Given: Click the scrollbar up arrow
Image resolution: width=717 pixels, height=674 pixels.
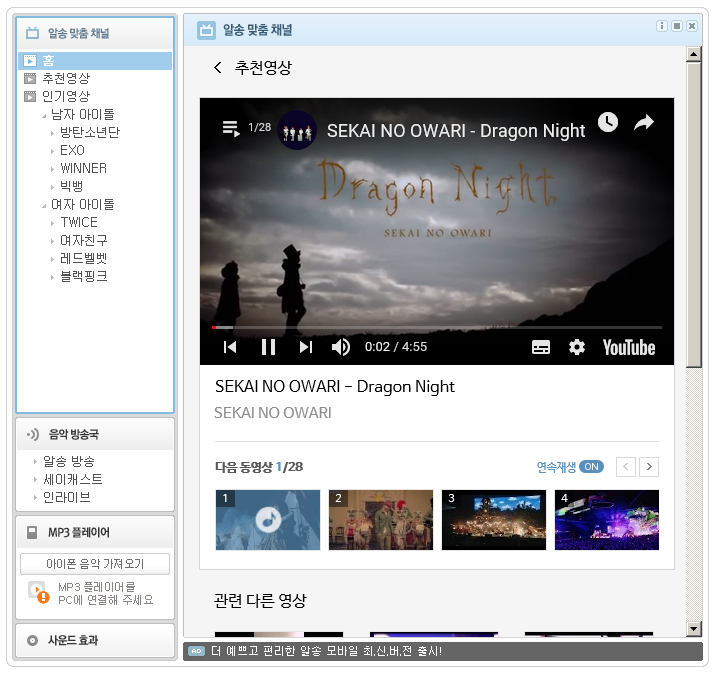Looking at the screenshot, I should click(694, 54).
